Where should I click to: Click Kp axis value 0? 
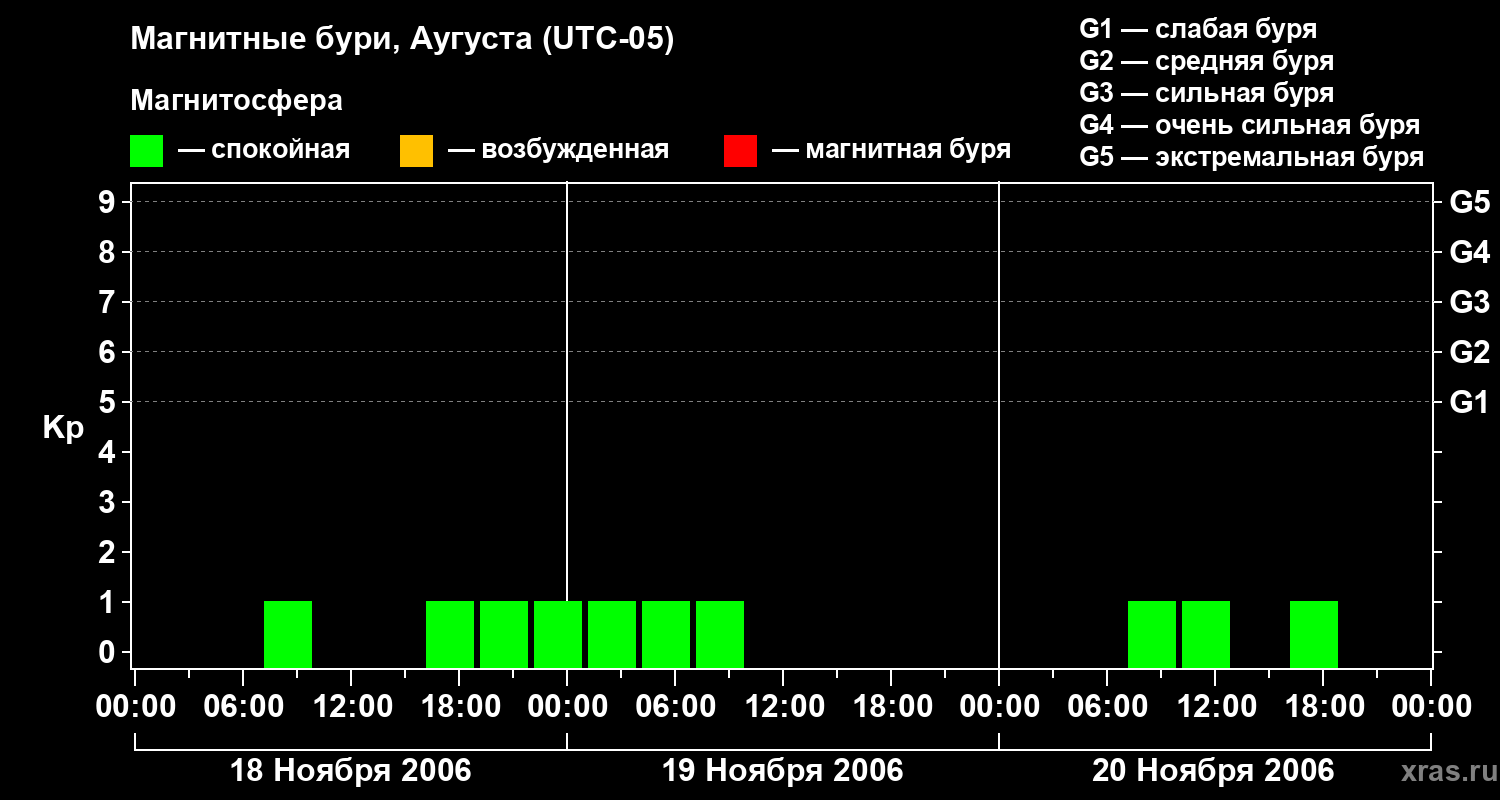click(109, 652)
